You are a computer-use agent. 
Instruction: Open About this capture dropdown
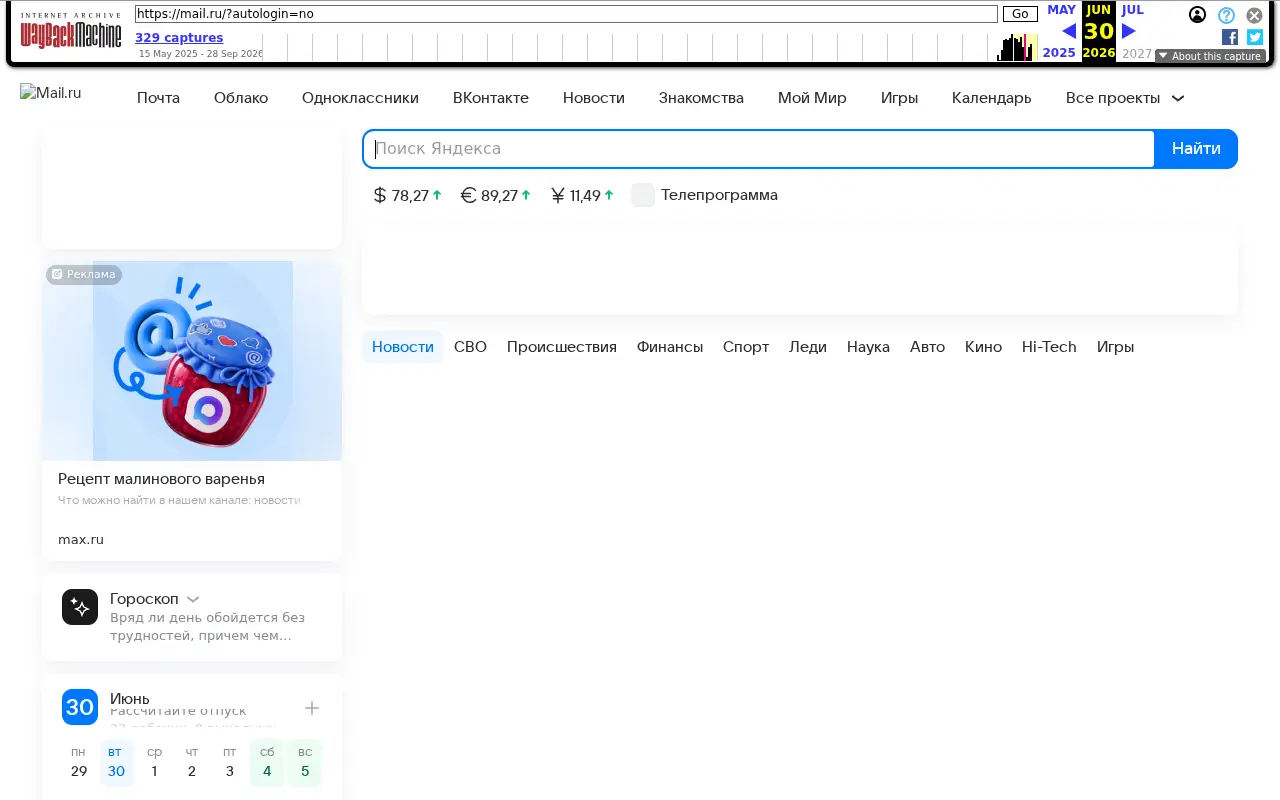1210,56
